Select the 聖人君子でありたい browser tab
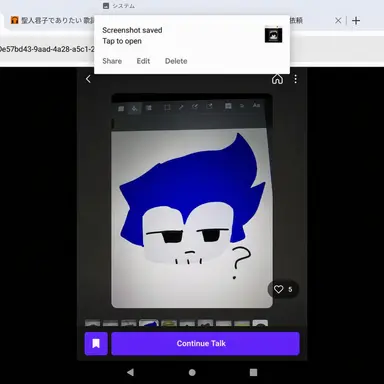Viewport: 384px width, 384px height. 52,20
